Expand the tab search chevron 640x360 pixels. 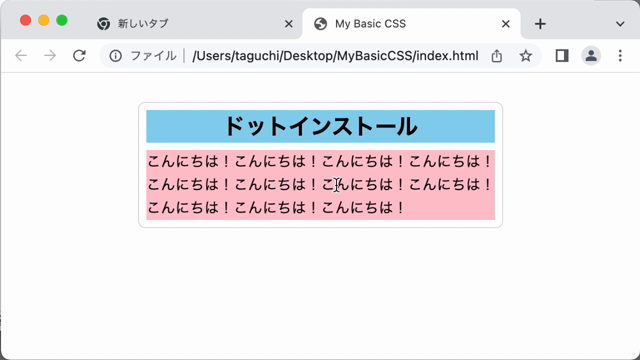tap(620, 24)
